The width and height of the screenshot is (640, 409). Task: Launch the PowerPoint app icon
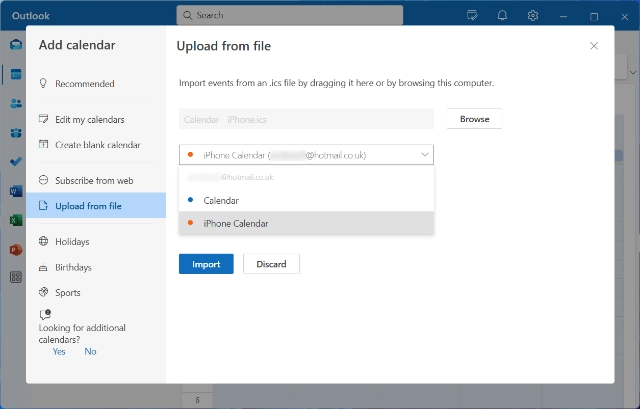pos(16,249)
